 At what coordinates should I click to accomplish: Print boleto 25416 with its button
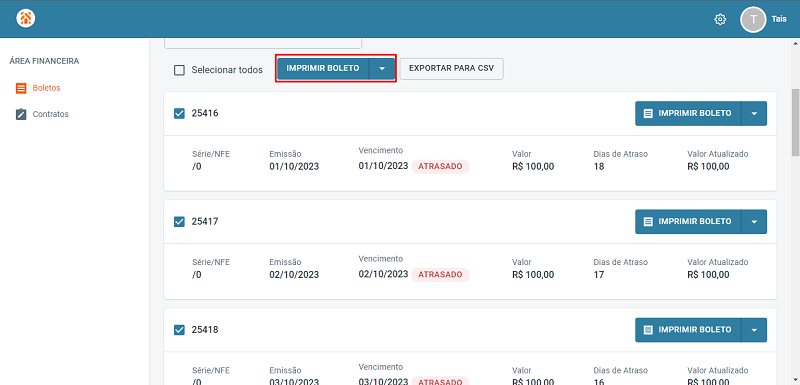(688, 113)
